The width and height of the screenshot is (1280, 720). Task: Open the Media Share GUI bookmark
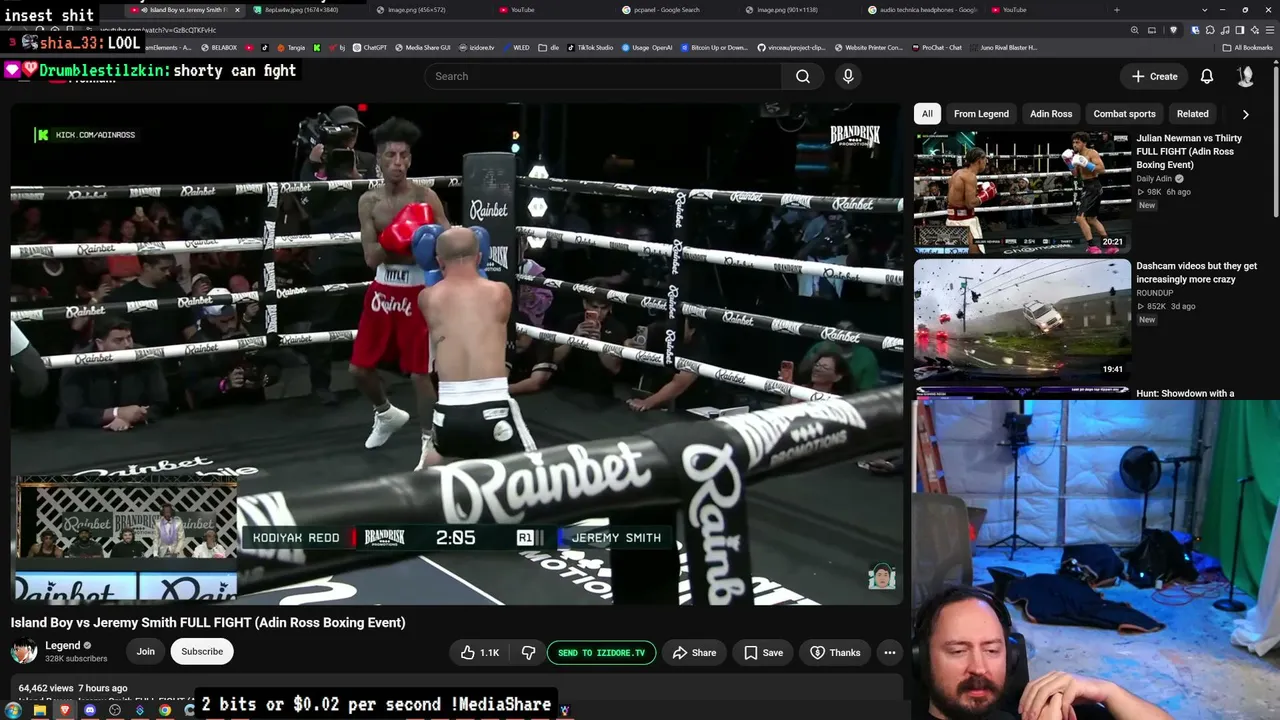(422, 47)
